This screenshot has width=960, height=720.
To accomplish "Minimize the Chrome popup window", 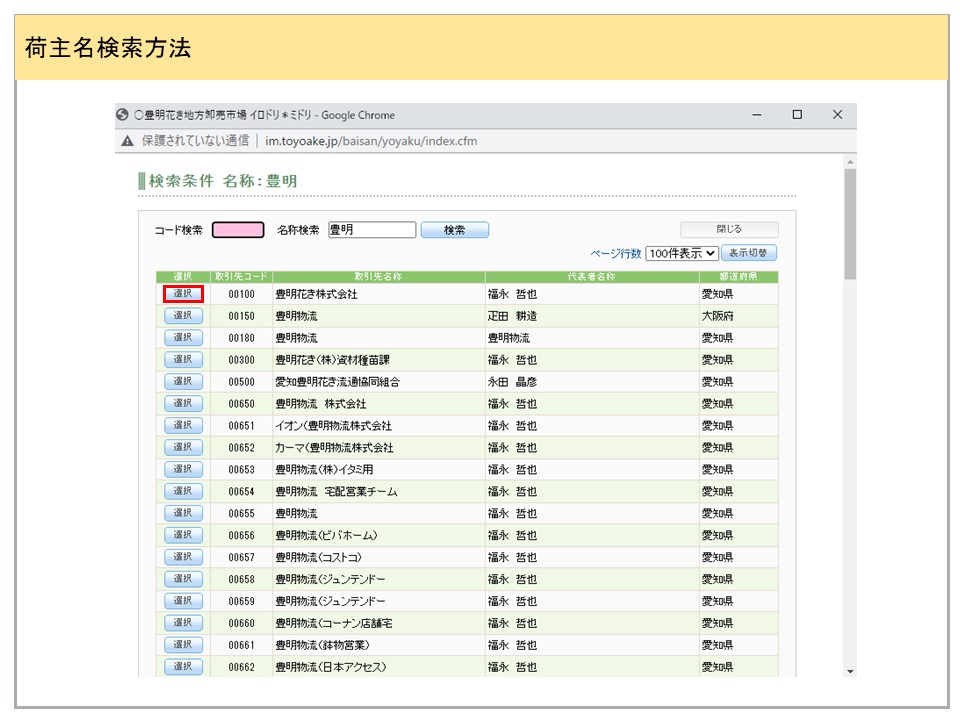I will click(757, 115).
